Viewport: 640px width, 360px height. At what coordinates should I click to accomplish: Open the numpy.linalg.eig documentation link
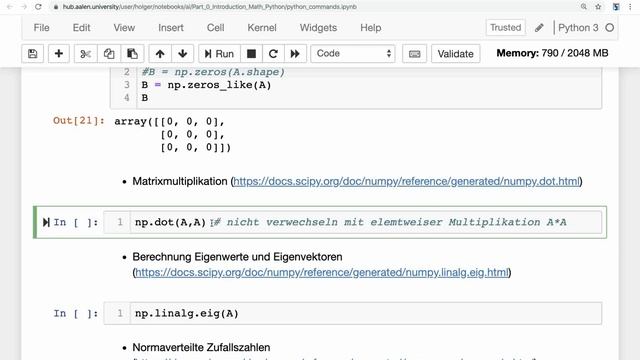click(322, 272)
